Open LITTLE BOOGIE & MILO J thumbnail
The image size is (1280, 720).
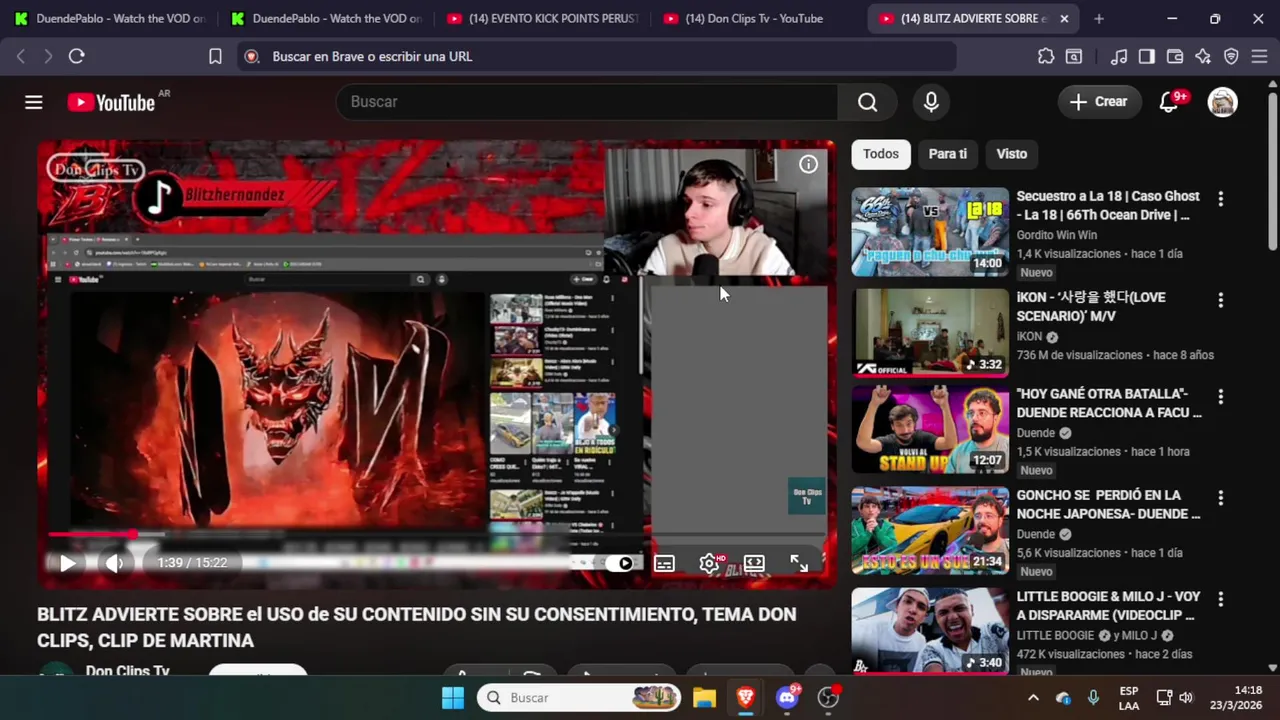click(930, 630)
